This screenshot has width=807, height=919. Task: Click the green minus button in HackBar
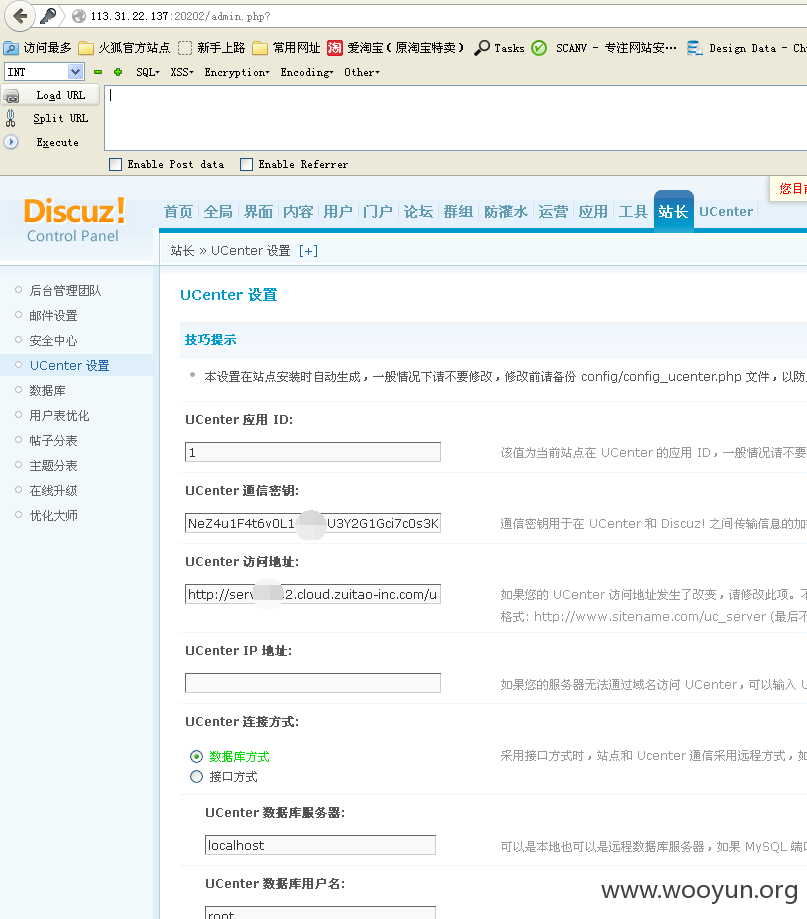pos(98,72)
